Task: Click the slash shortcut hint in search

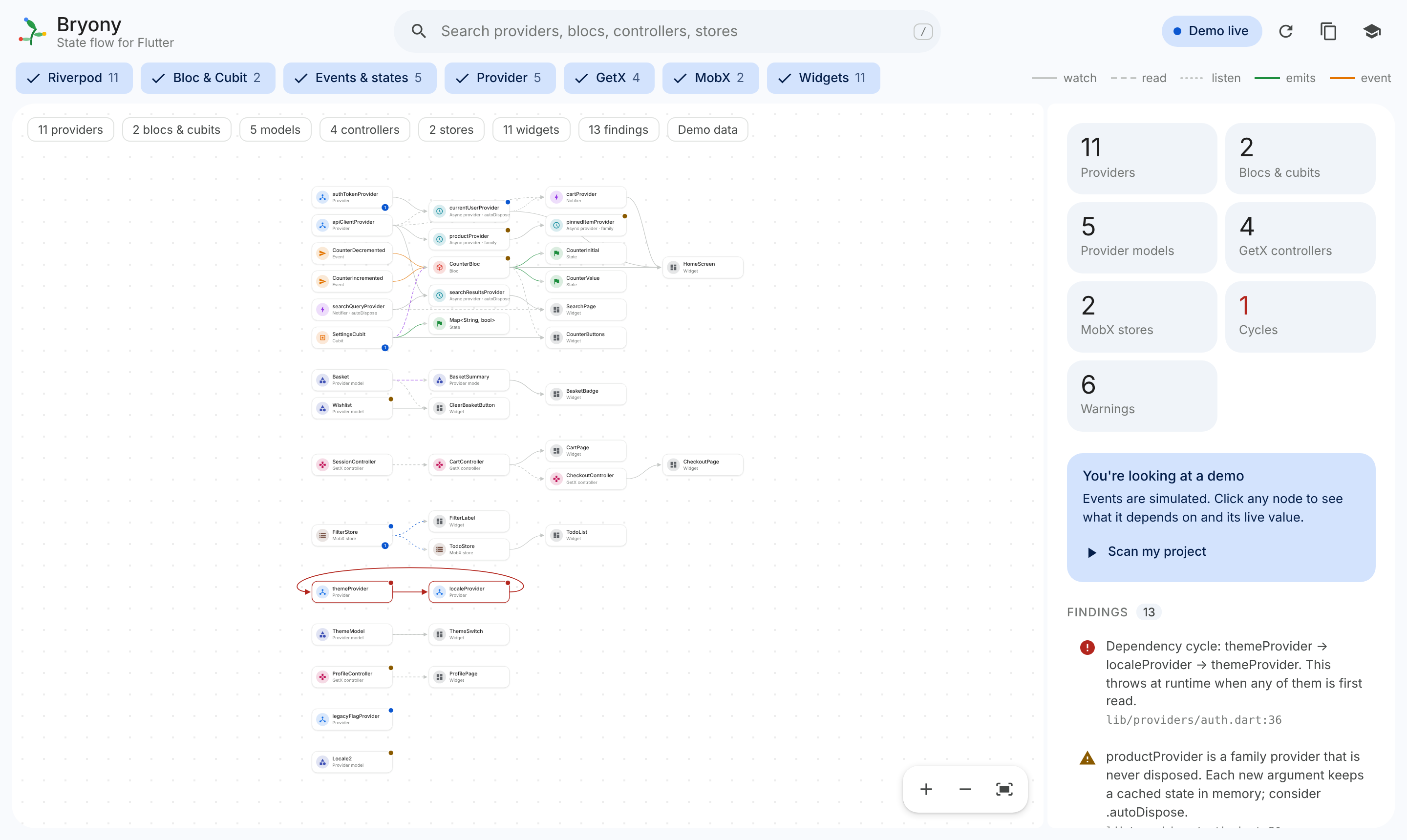Action: pyautogui.click(x=923, y=32)
